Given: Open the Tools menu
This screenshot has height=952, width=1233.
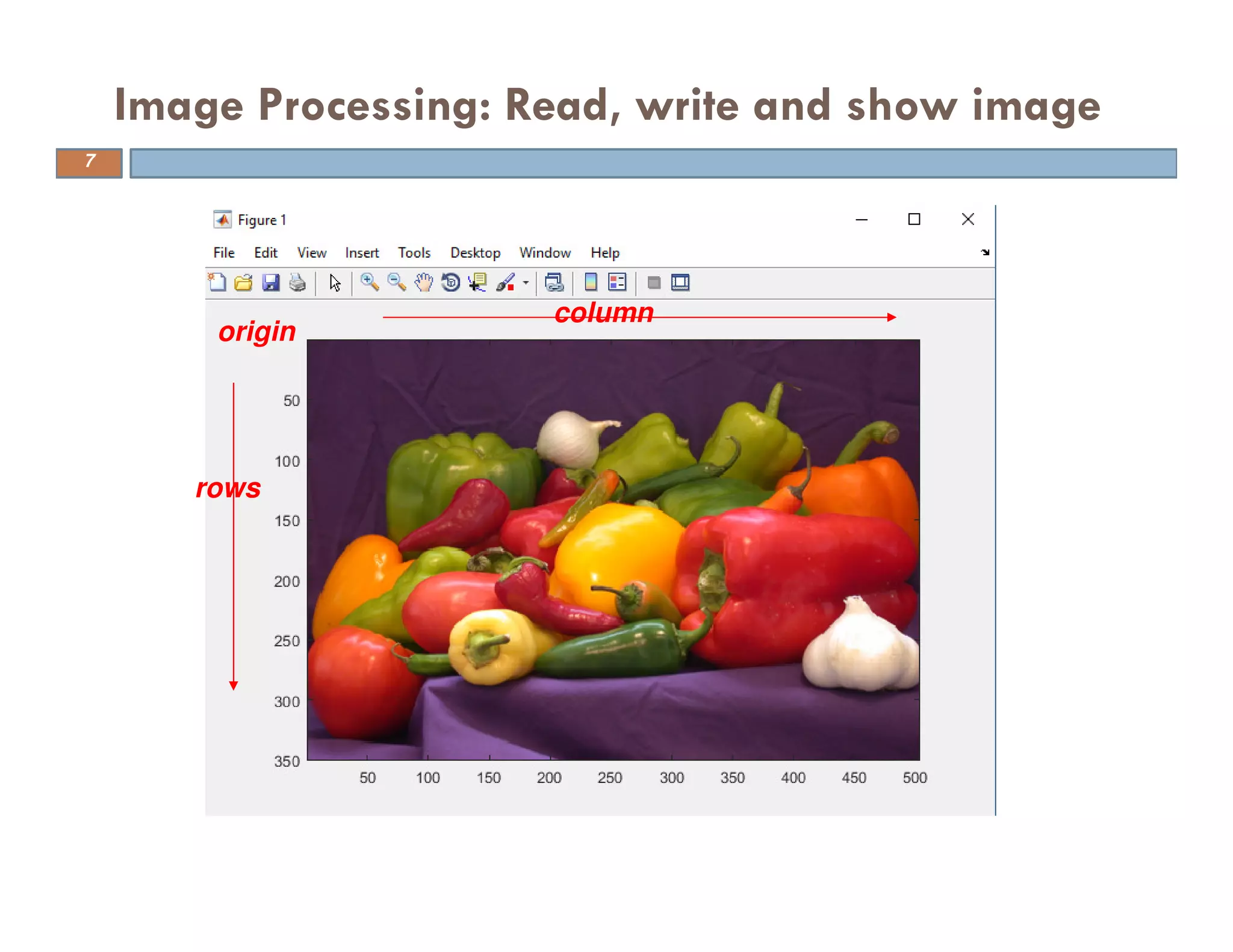Looking at the screenshot, I should [x=414, y=253].
